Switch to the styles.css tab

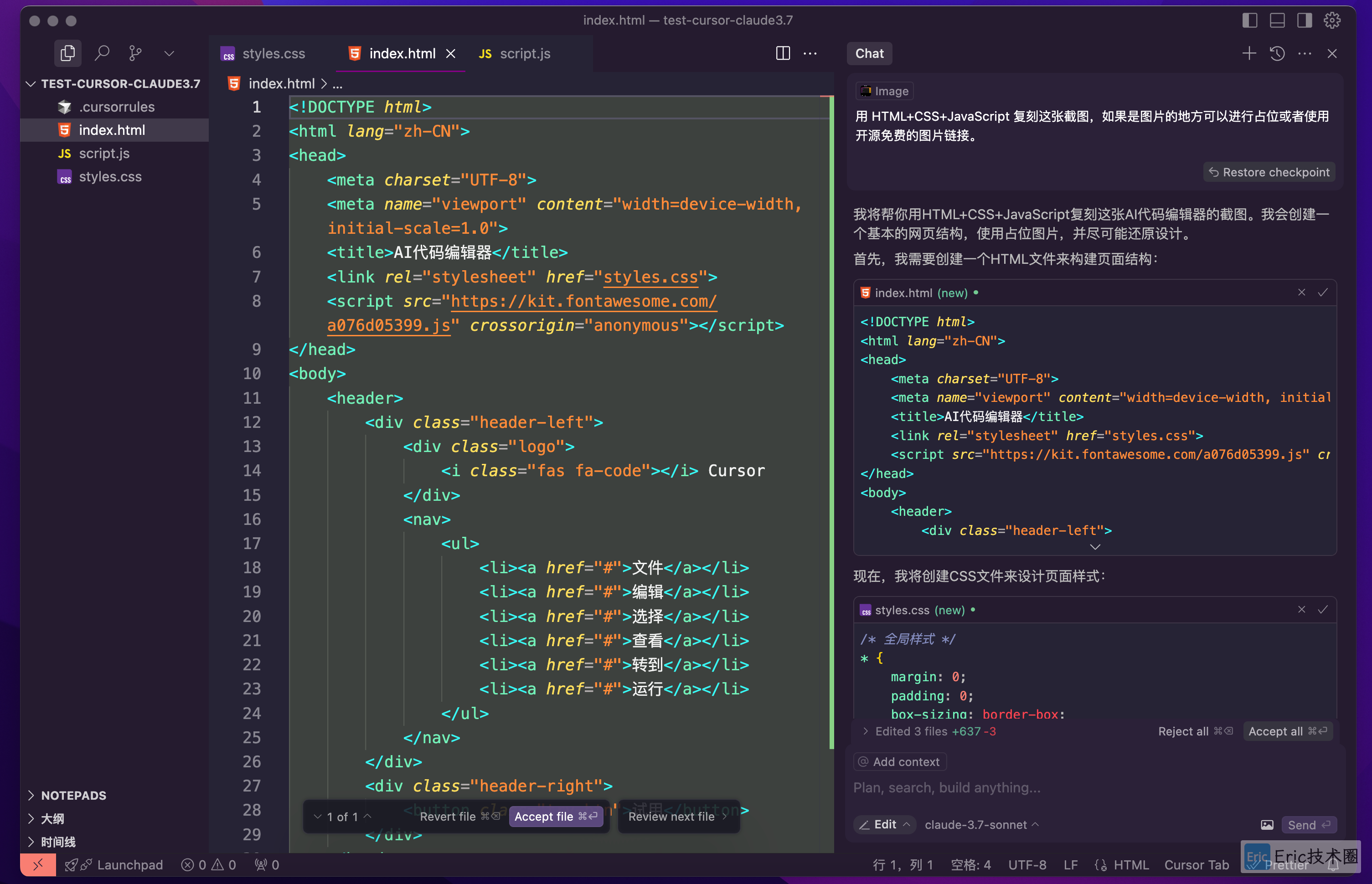pyautogui.click(x=263, y=53)
